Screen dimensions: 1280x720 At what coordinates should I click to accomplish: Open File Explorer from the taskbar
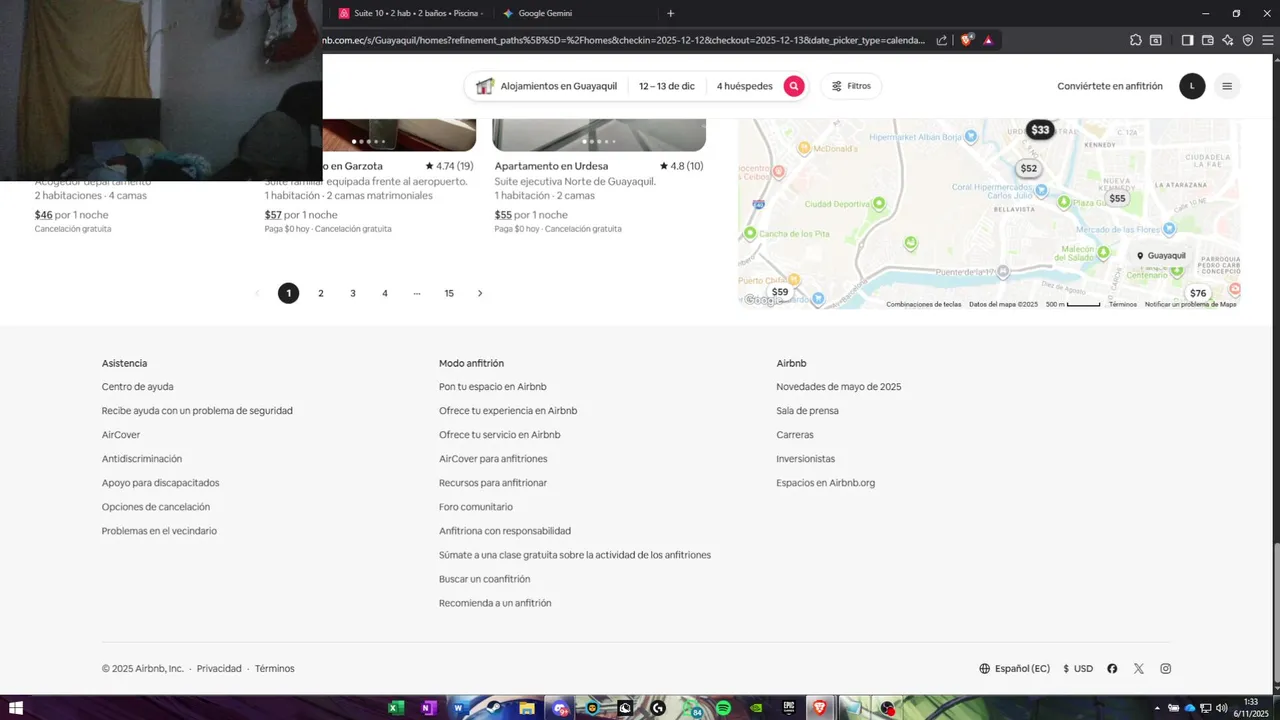tap(527, 708)
